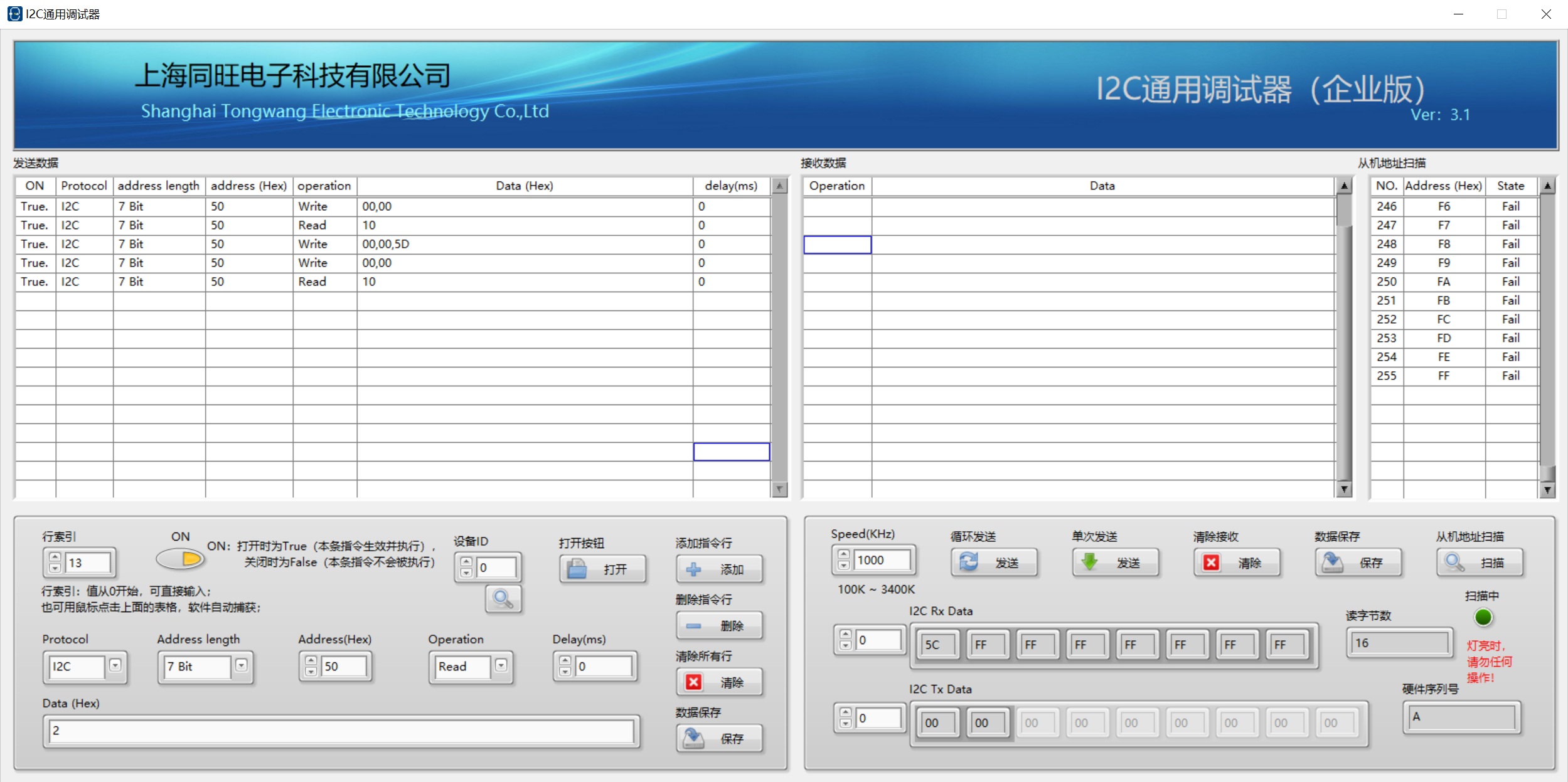
Task: Click the folder icon on the 打开 button
Action: pos(576,569)
